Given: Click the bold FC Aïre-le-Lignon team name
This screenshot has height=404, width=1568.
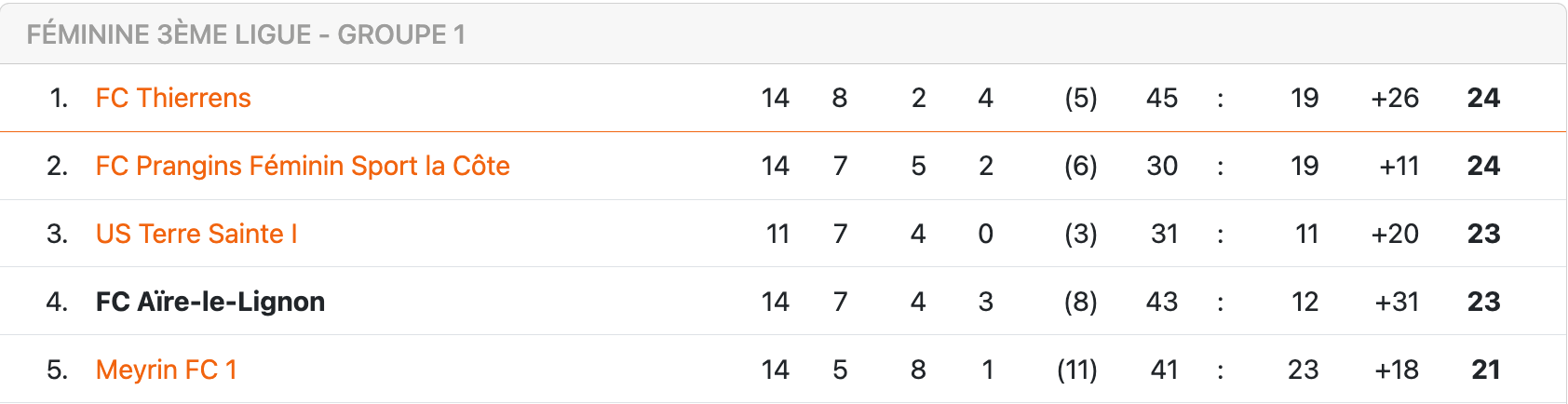Looking at the screenshot, I should [210, 302].
